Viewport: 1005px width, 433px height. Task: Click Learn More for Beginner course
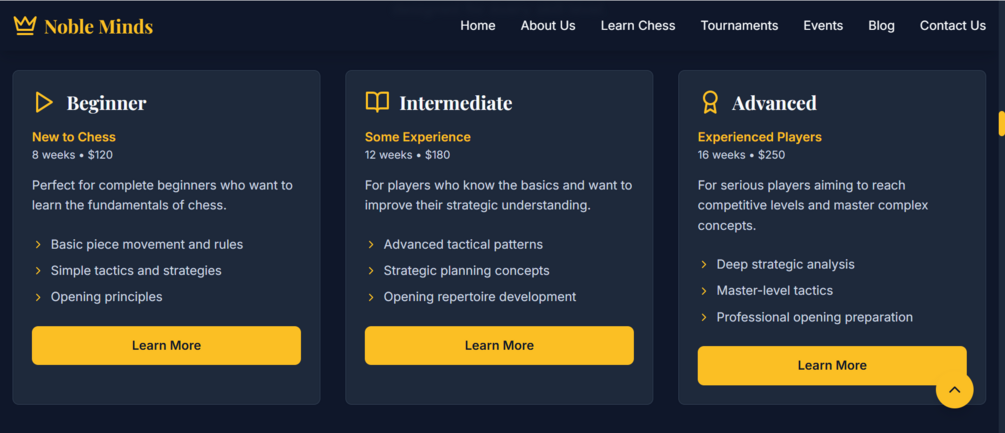point(166,345)
